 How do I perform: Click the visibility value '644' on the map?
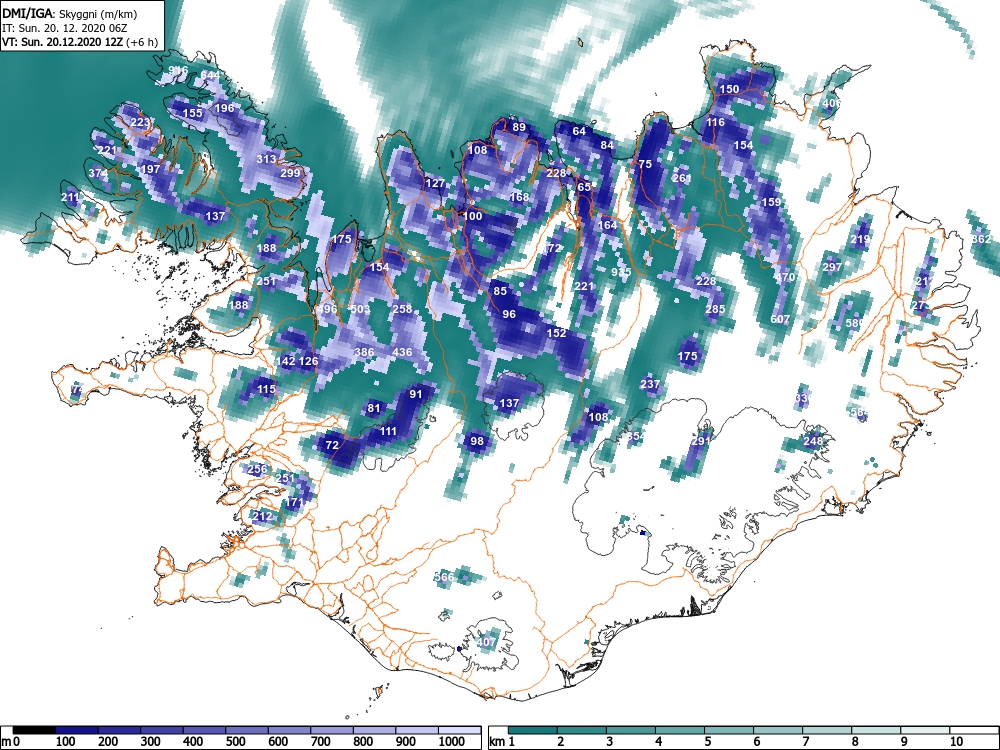point(210,76)
